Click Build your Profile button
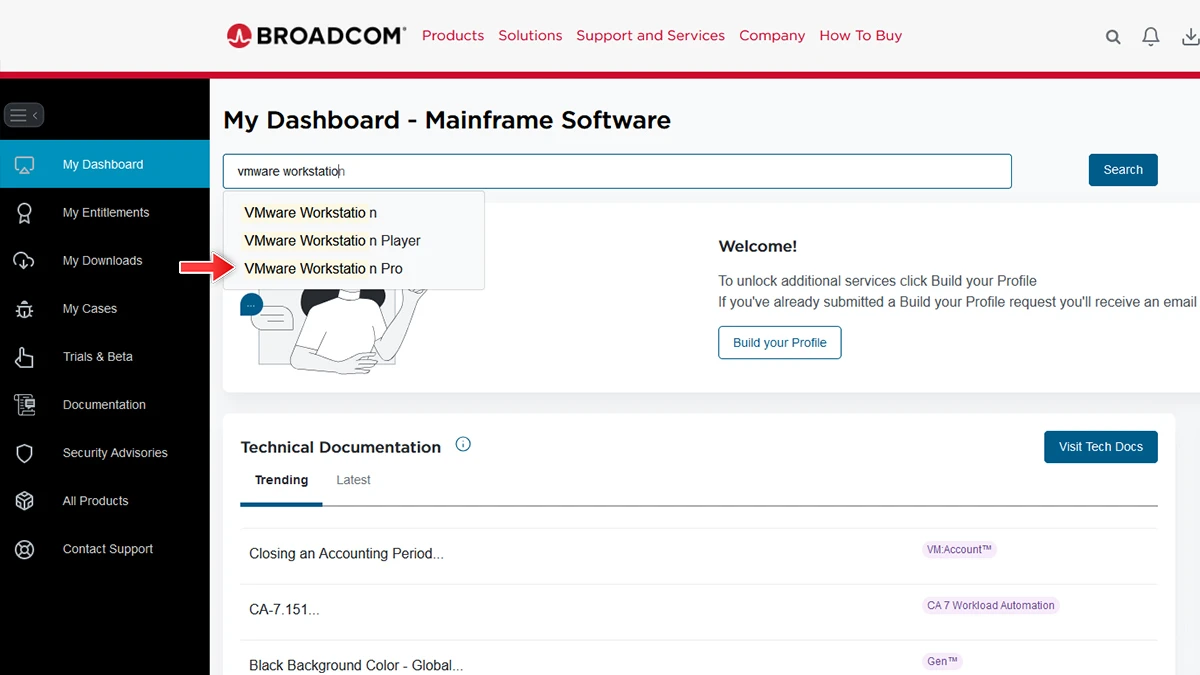This screenshot has width=1200, height=675. click(x=780, y=342)
